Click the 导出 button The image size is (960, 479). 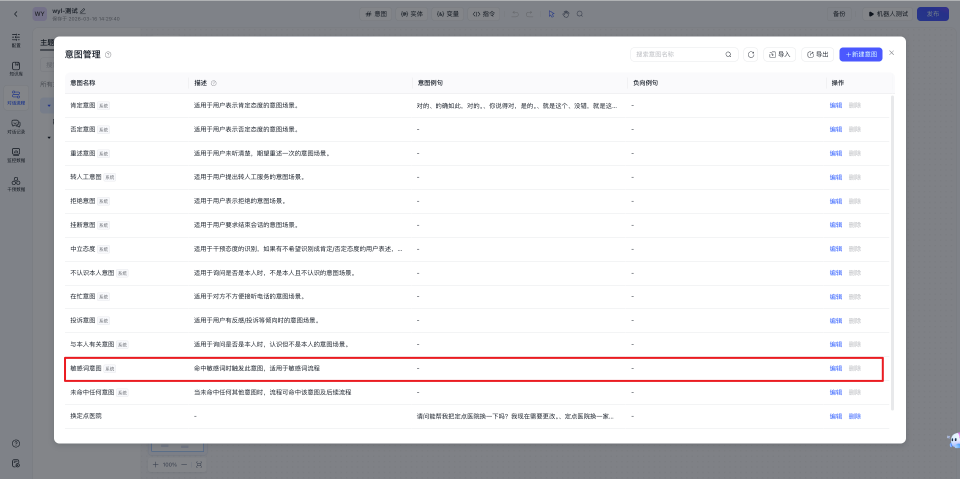point(817,54)
